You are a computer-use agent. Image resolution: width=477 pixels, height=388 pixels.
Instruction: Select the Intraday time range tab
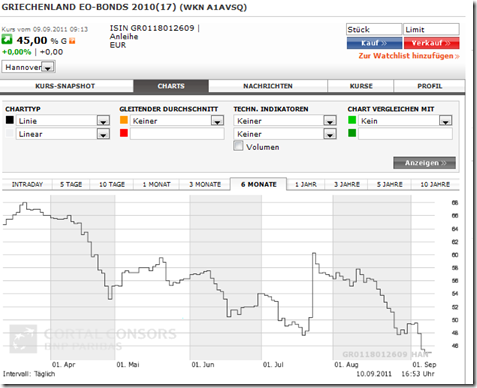click(27, 184)
